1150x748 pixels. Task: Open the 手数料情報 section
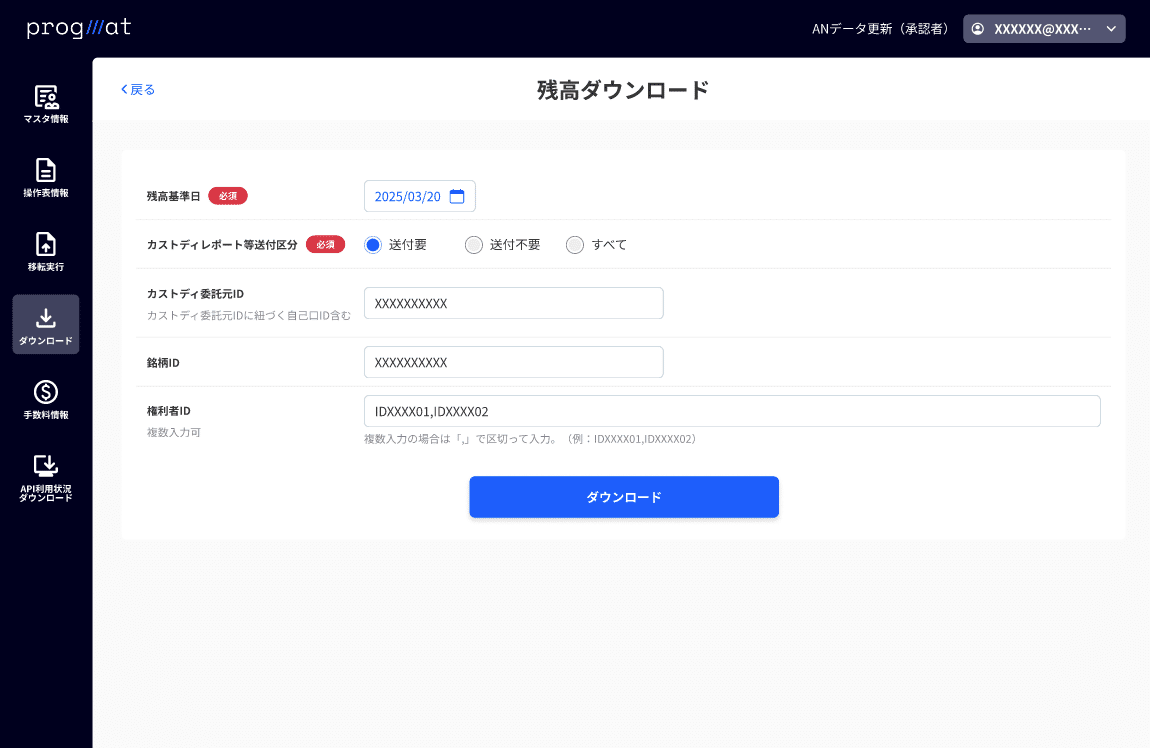tap(46, 398)
